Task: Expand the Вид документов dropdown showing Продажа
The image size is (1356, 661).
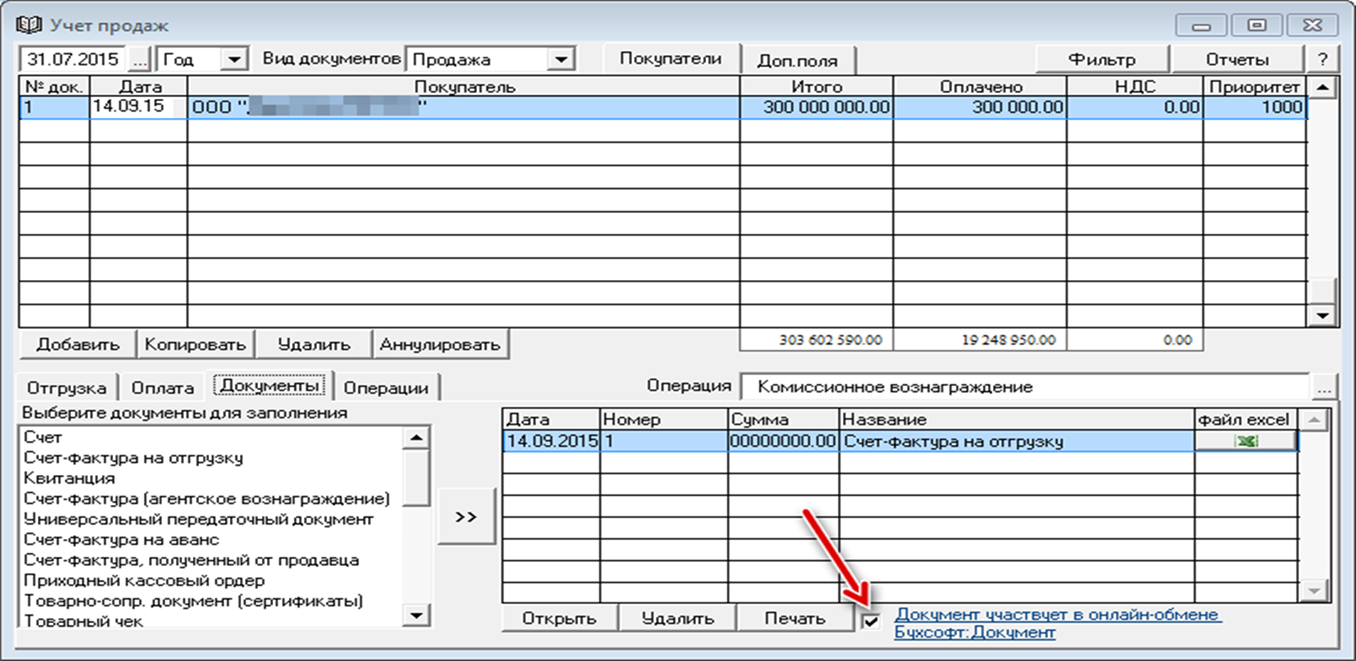Action: point(562,60)
